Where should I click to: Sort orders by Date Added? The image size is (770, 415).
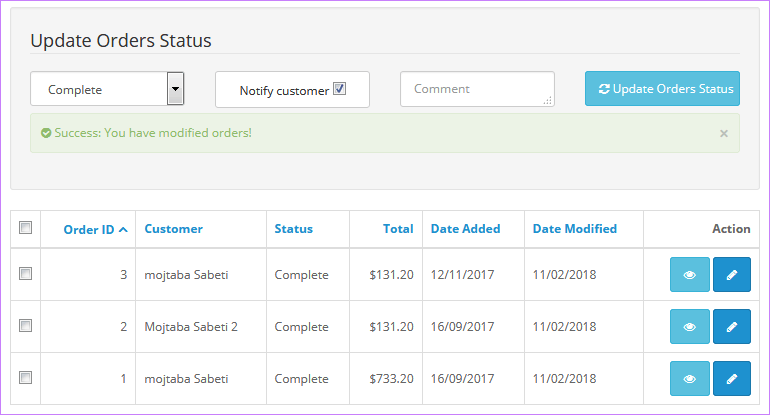click(465, 229)
